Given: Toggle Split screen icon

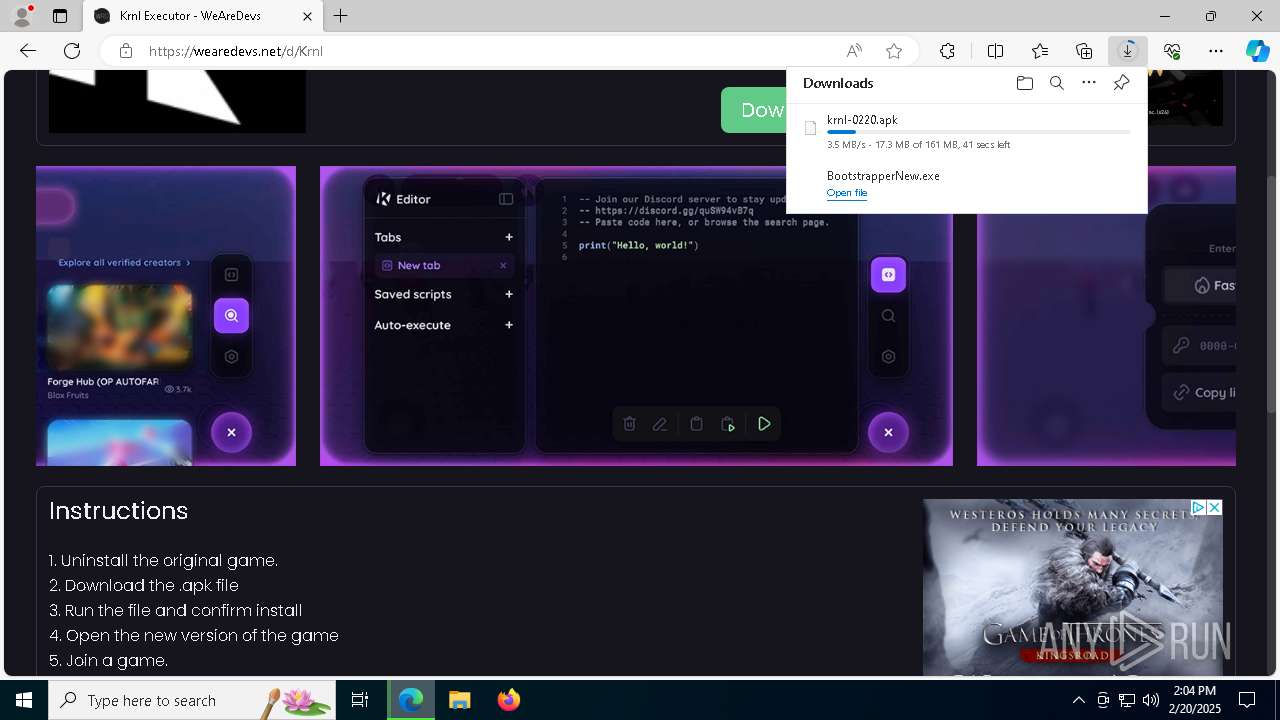Looking at the screenshot, I should click(995, 51).
